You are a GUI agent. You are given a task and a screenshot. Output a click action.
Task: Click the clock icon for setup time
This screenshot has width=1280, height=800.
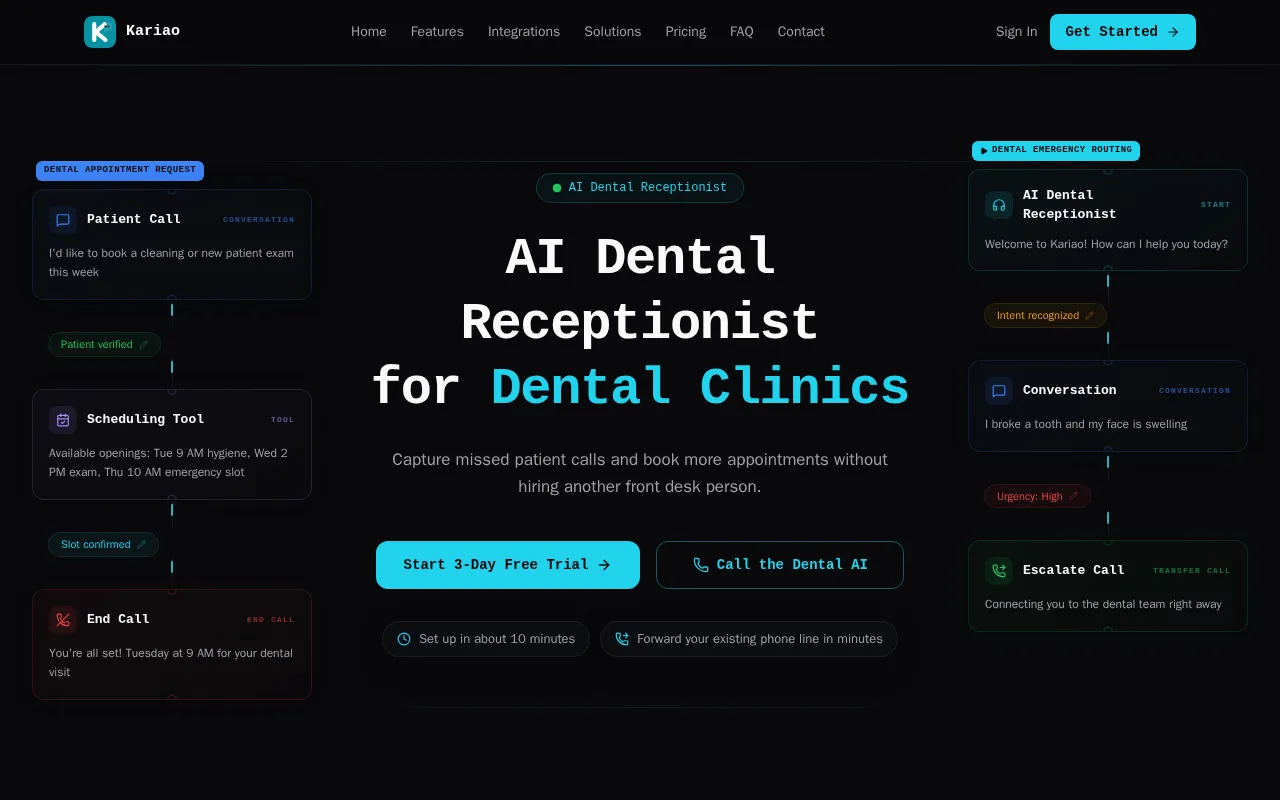pyautogui.click(x=404, y=639)
